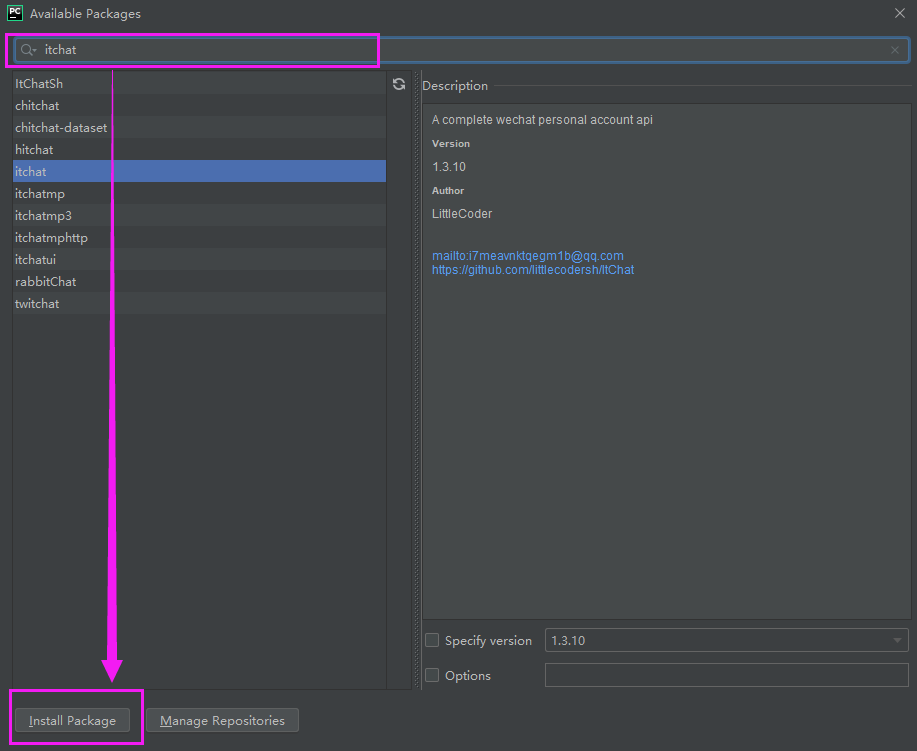This screenshot has width=917, height=751.
Task: Open the github littlecodersh ItChat link
Action: click(x=533, y=270)
